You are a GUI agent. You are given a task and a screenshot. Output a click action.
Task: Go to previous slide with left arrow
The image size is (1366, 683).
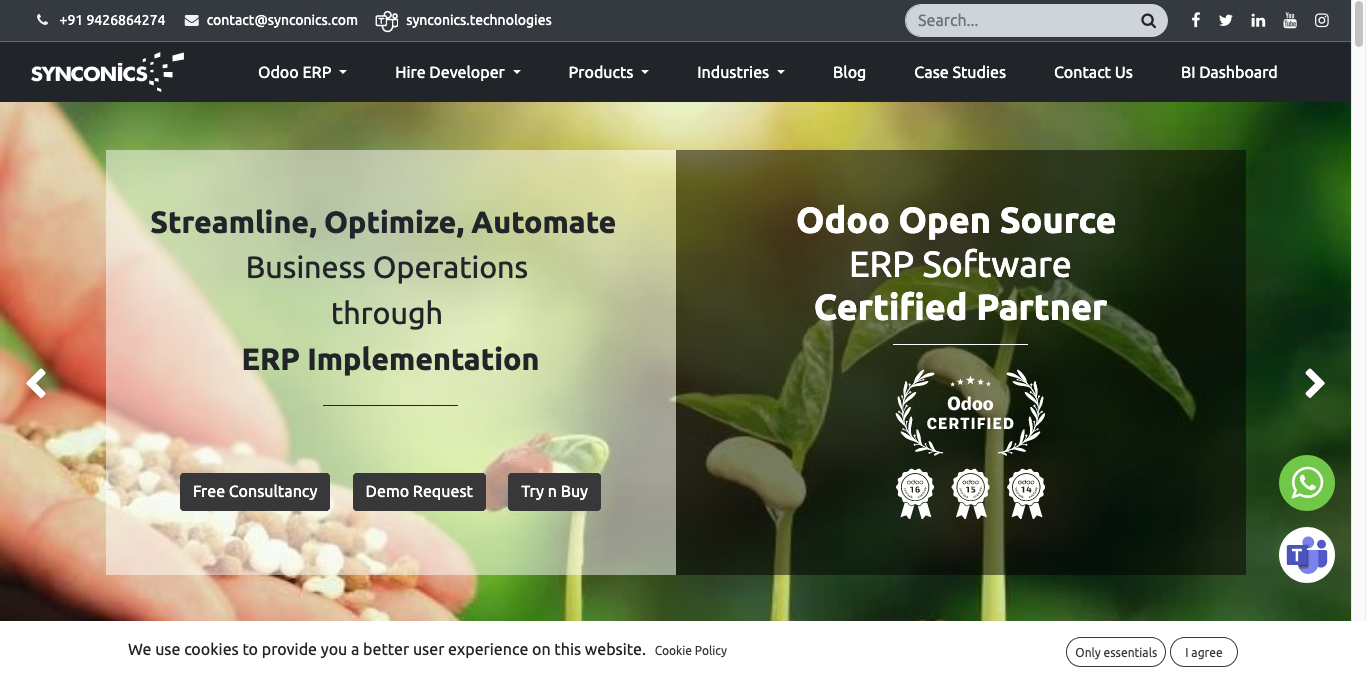[x=37, y=383]
